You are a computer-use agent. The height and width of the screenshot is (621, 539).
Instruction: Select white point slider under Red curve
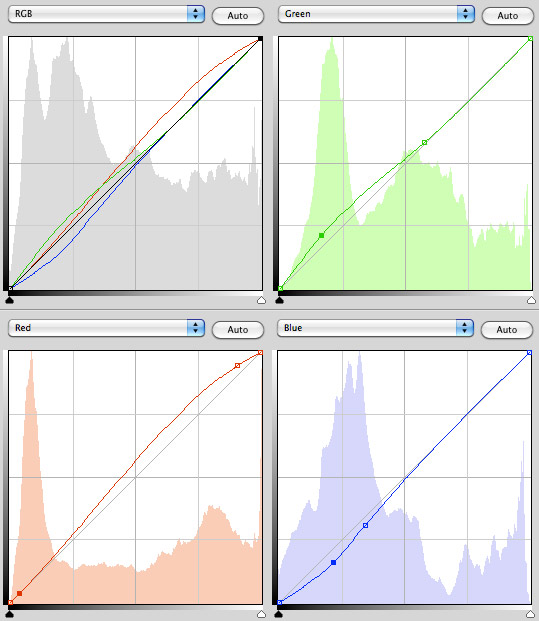[261, 614]
